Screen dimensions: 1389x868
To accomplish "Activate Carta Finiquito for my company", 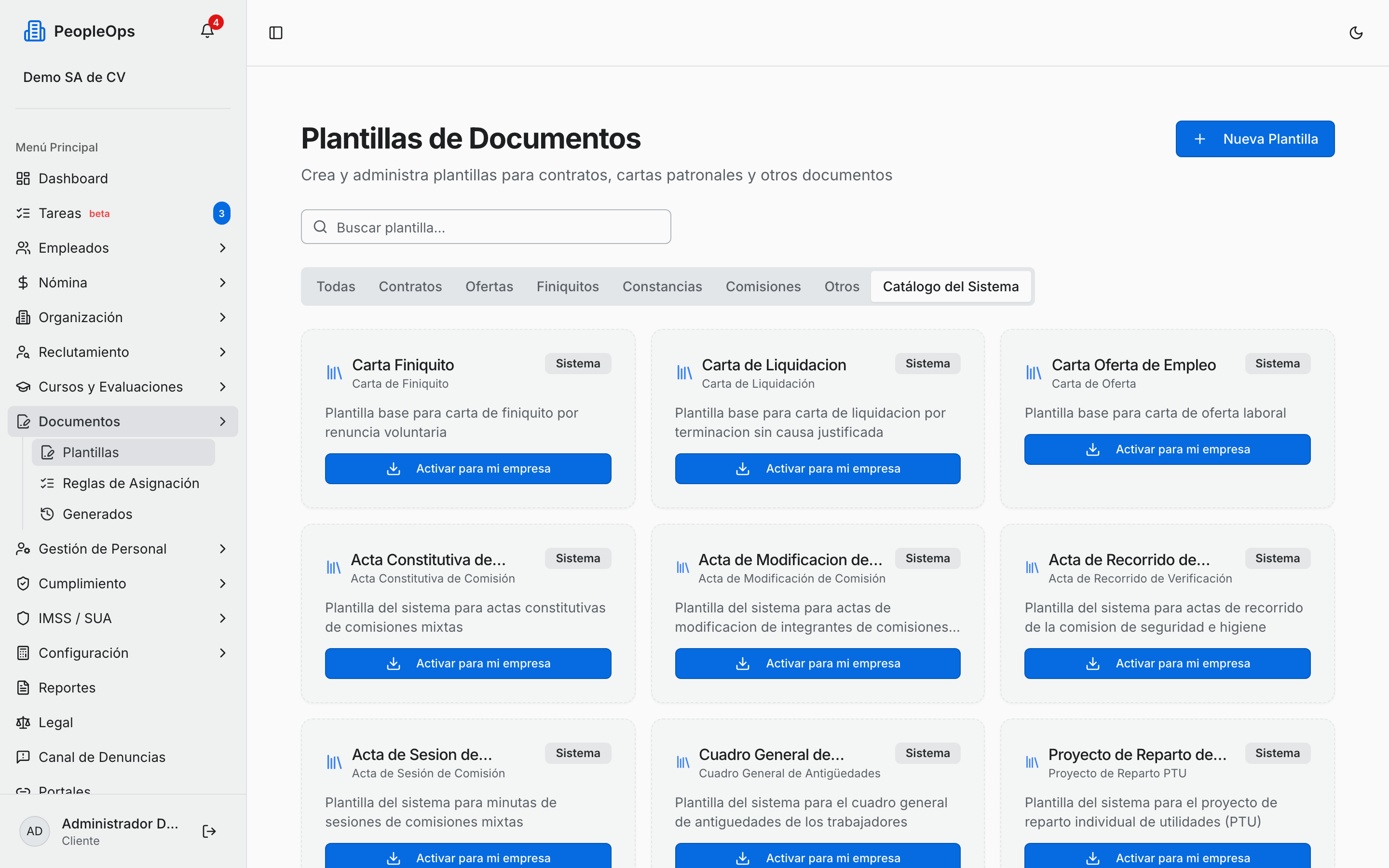I will 468,468.
